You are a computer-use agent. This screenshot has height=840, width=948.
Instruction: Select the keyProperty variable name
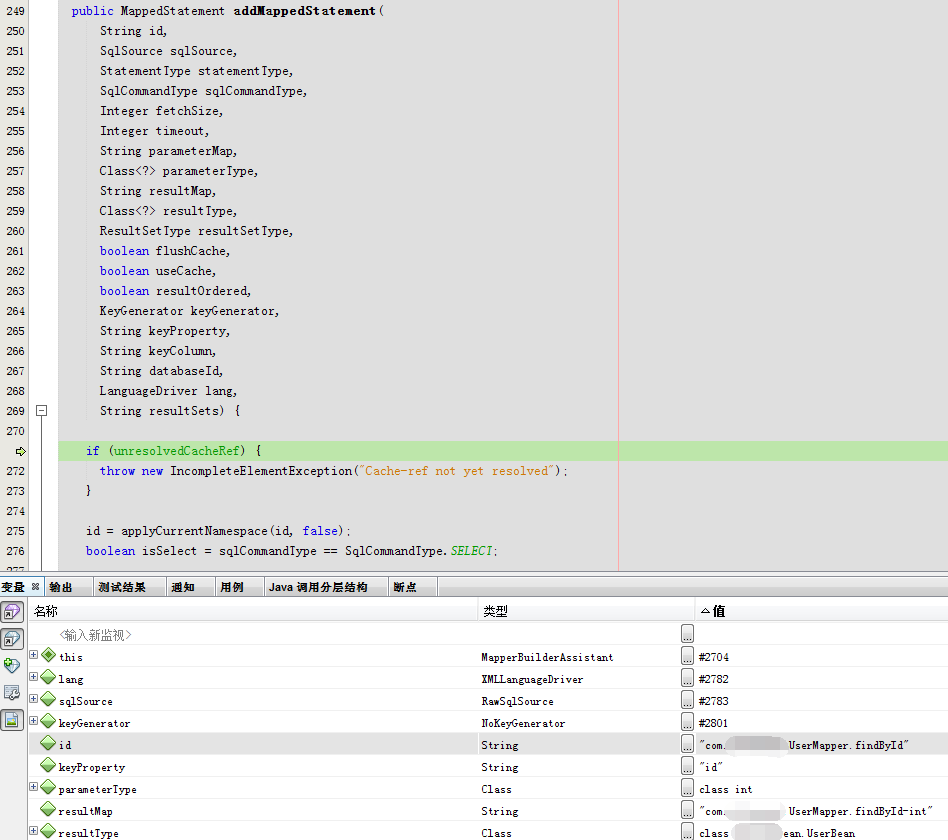92,767
